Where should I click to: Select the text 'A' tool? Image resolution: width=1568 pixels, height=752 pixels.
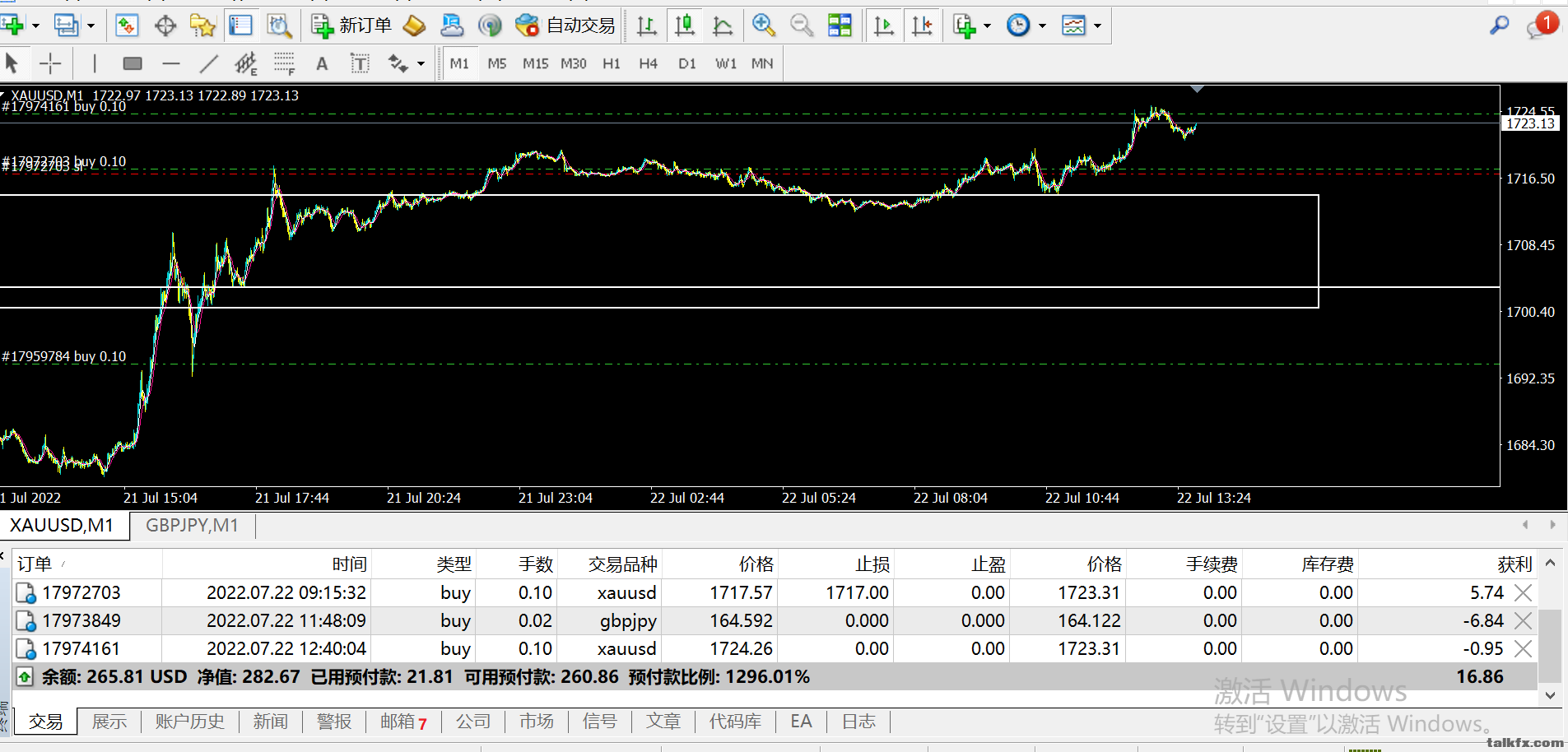[322, 63]
